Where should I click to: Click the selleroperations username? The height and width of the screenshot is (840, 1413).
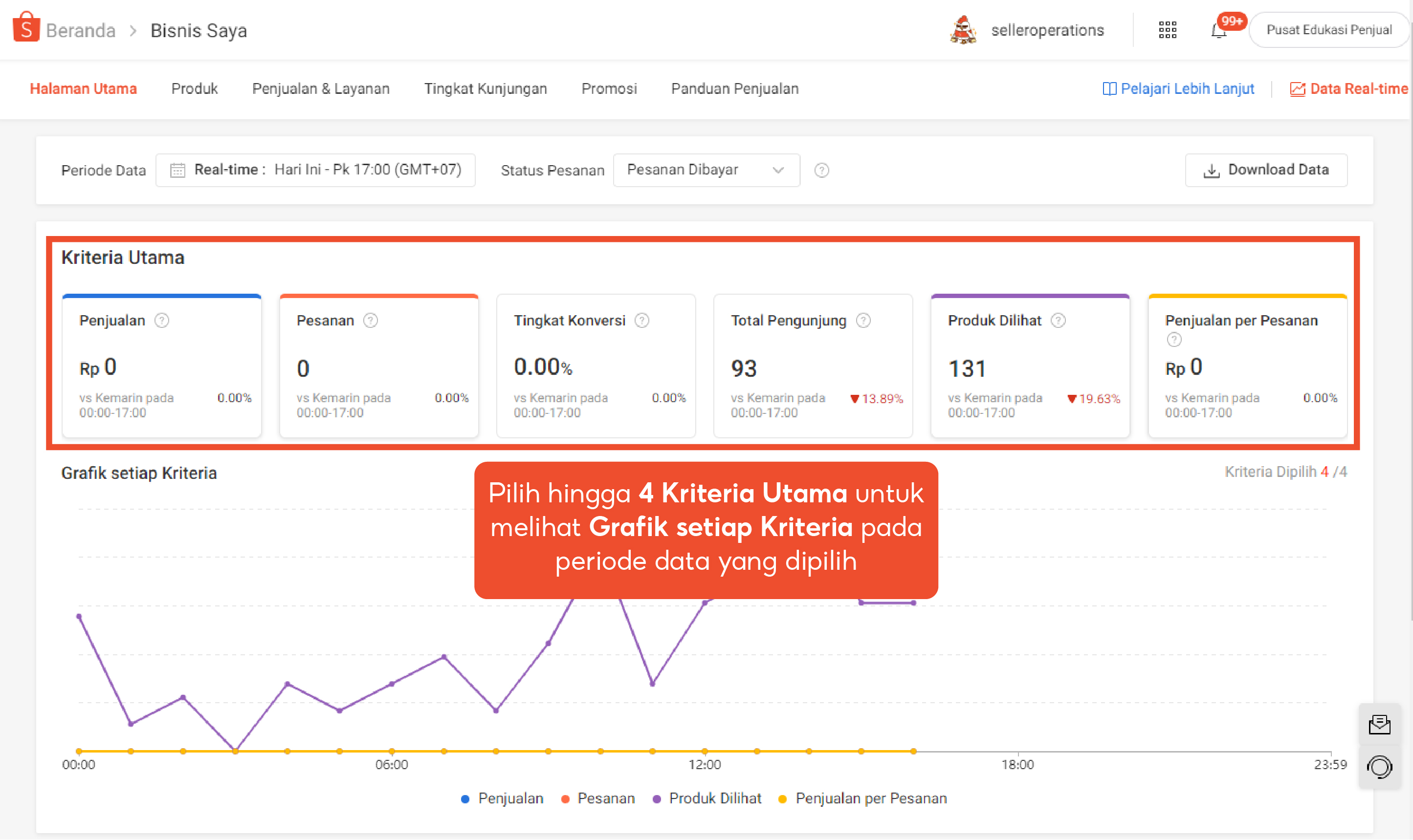tap(1047, 30)
